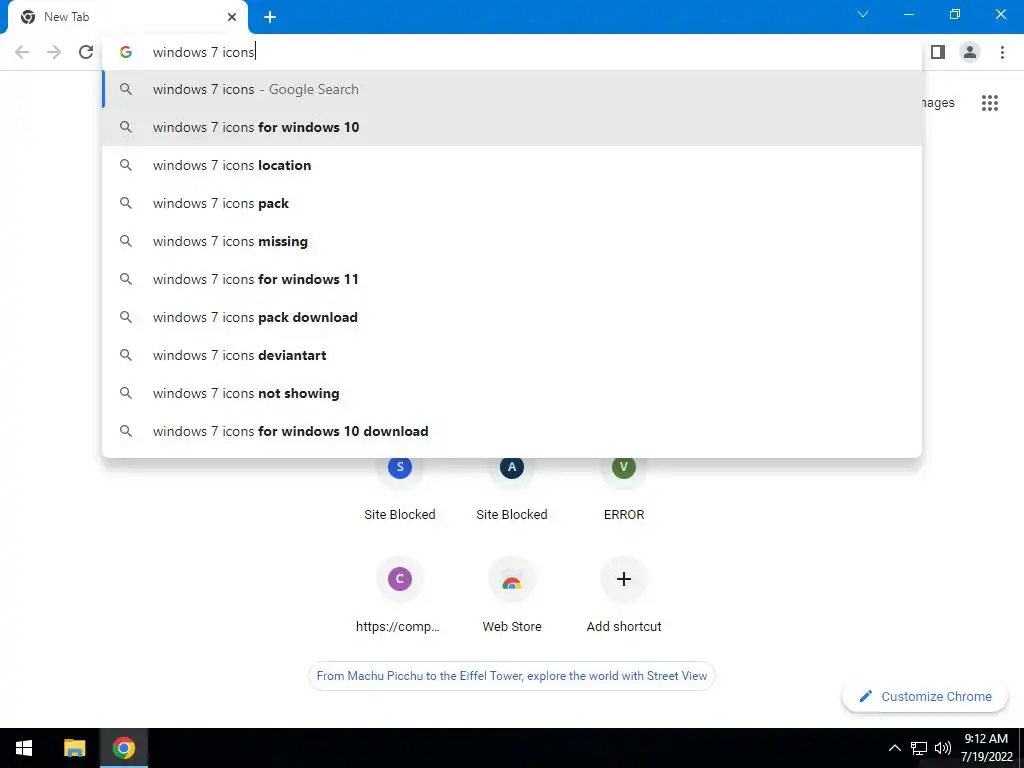Pick suggestion 'windows 7 icons not showing'
This screenshot has width=1024, height=768.
512,393
